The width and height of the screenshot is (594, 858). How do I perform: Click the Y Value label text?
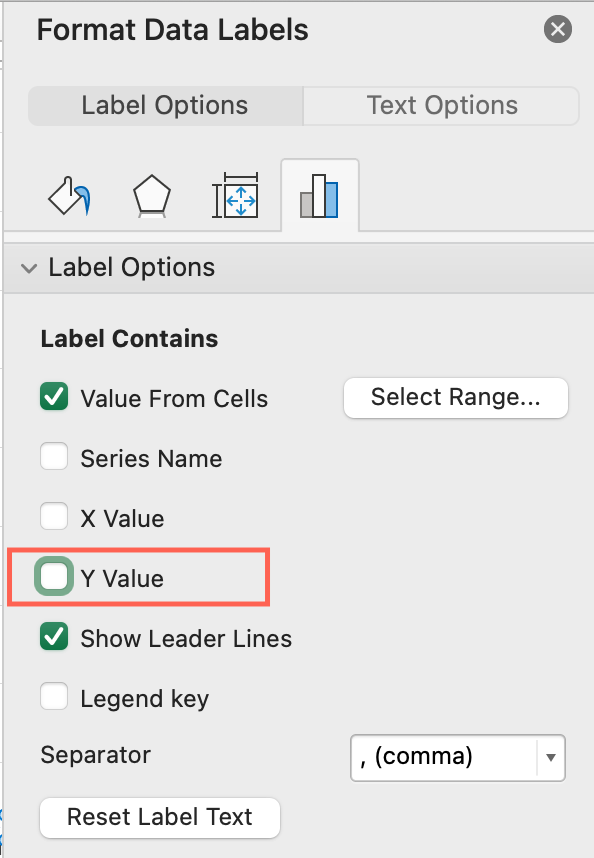tap(122, 579)
